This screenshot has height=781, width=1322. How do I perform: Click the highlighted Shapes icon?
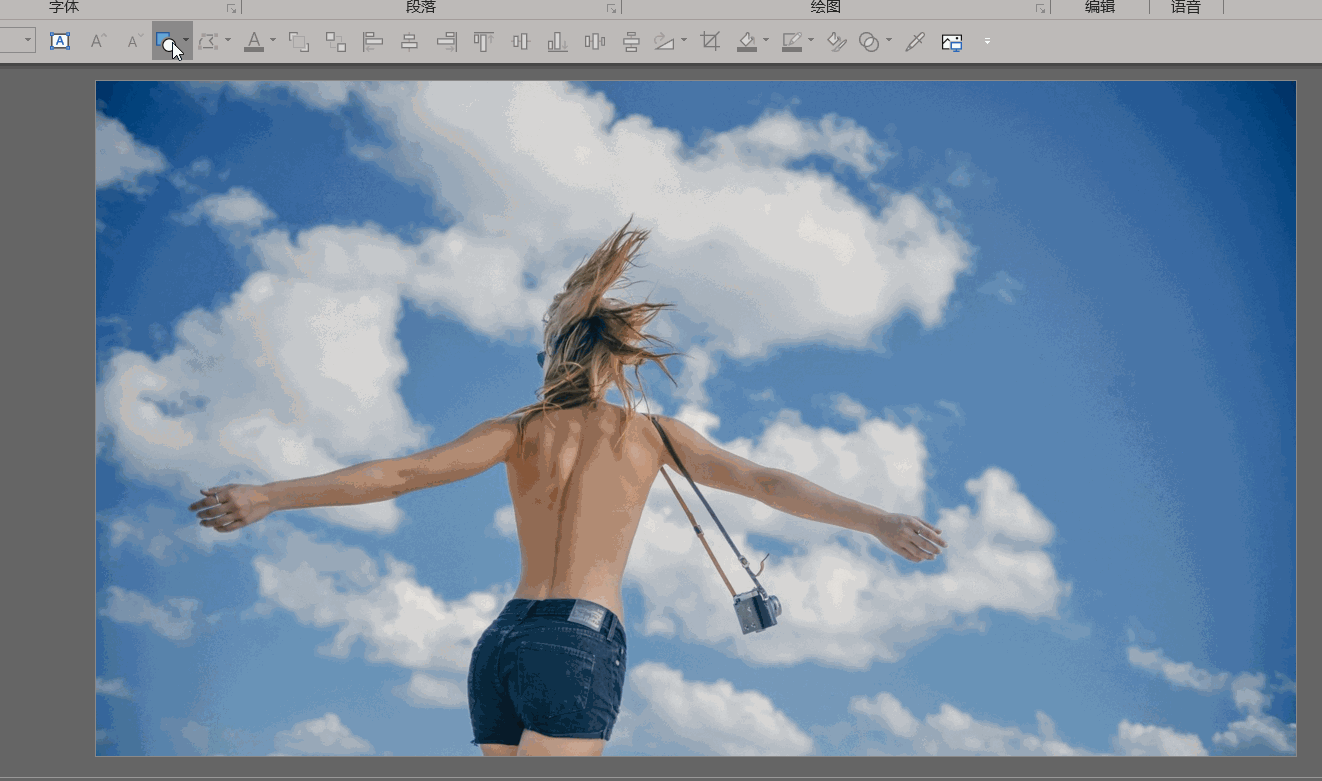click(x=166, y=41)
